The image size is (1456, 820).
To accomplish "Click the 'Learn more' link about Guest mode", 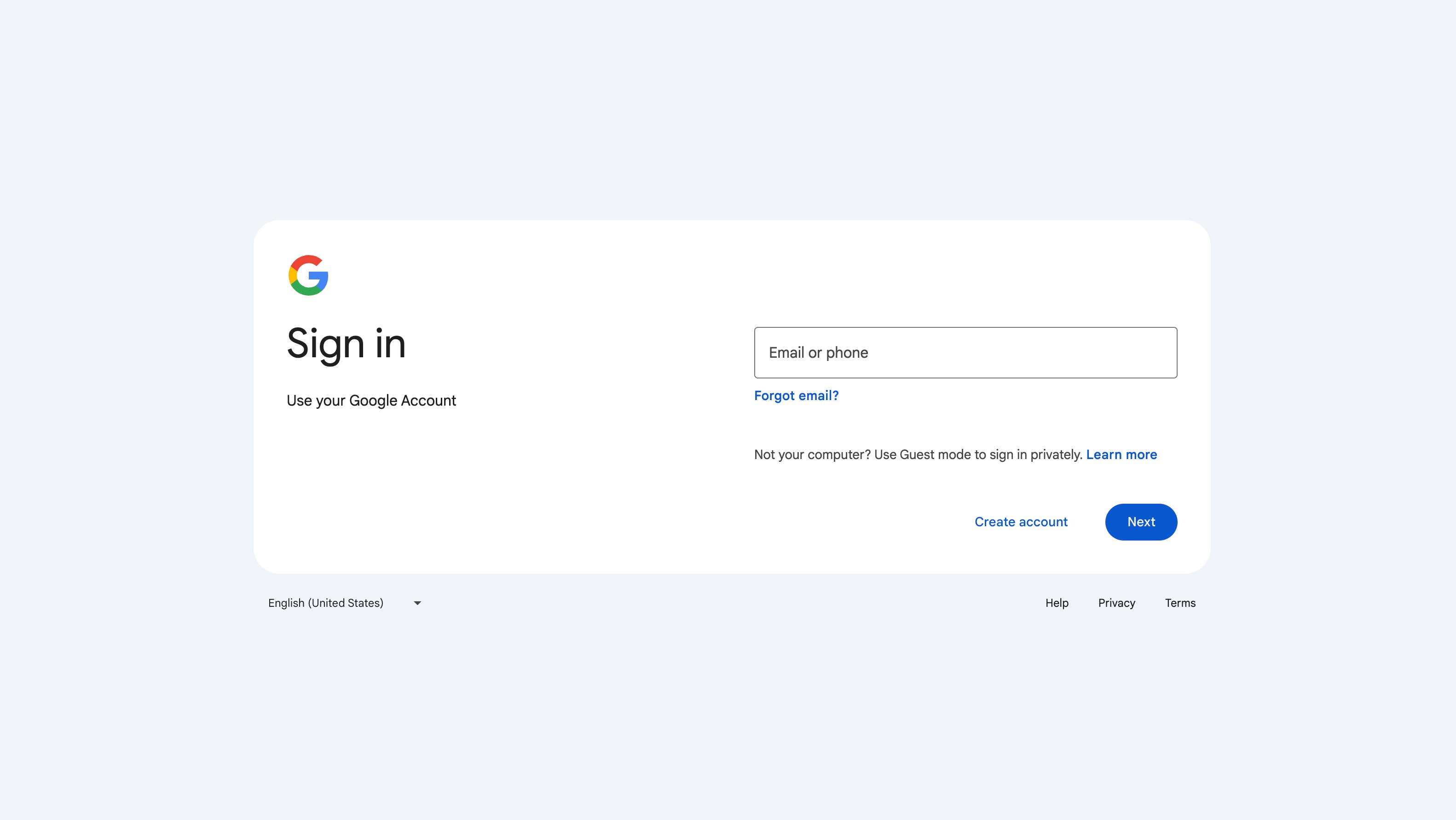I will (x=1121, y=455).
